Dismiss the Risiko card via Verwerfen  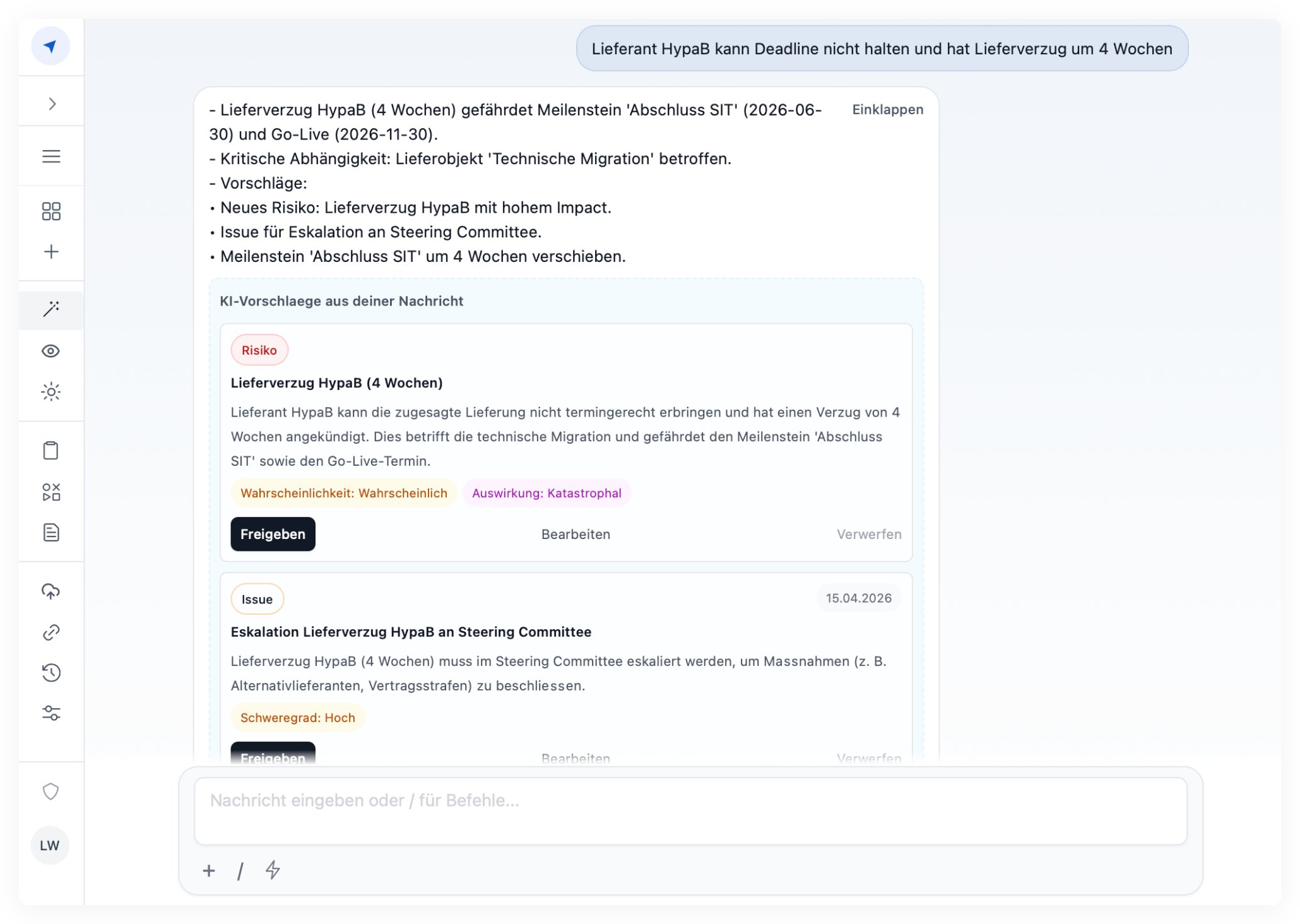[869, 533]
